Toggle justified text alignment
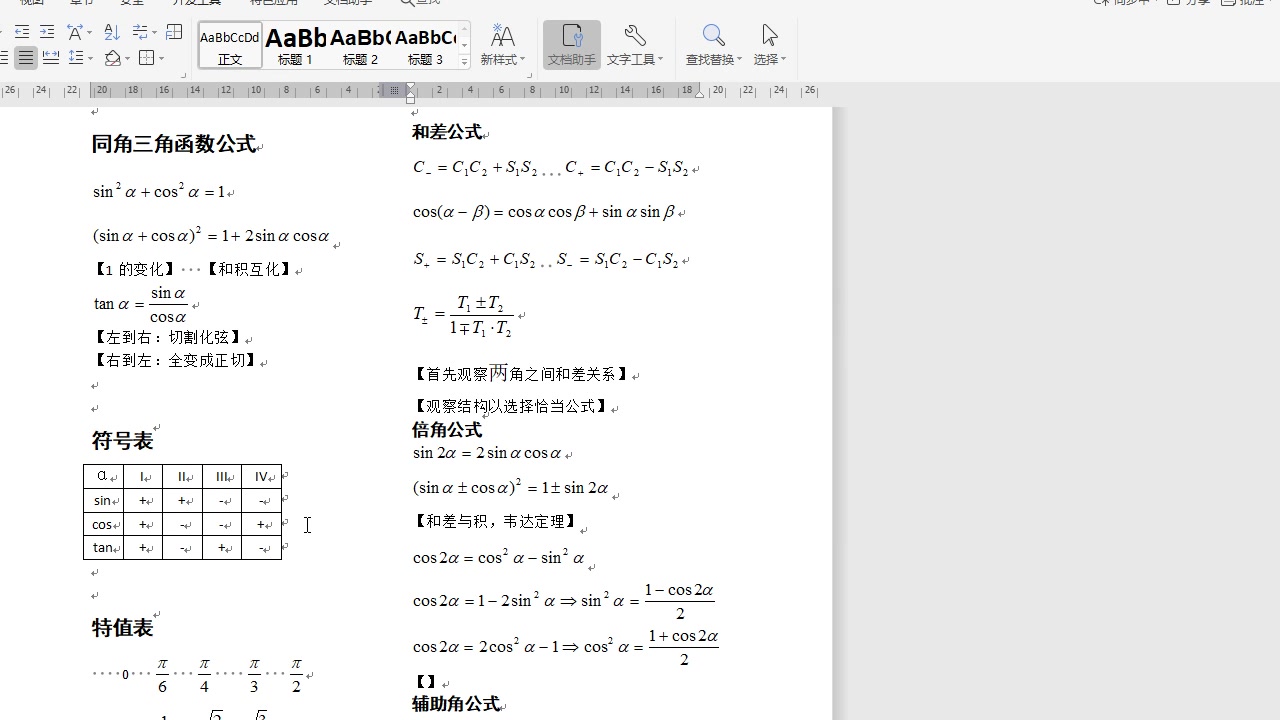The width and height of the screenshot is (1280, 720). tap(26, 59)
